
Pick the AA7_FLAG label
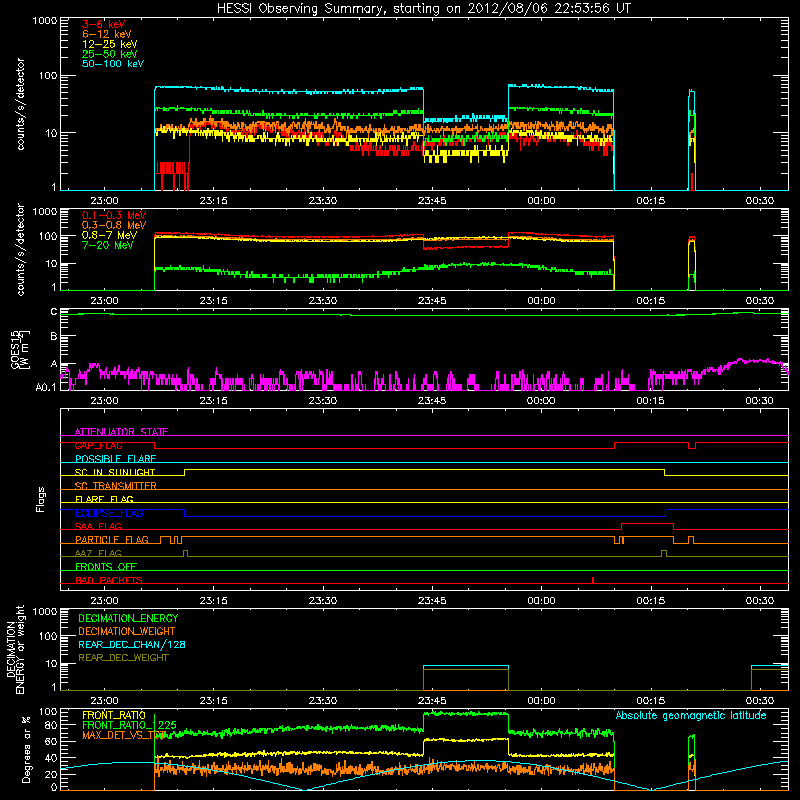[98, 553]
